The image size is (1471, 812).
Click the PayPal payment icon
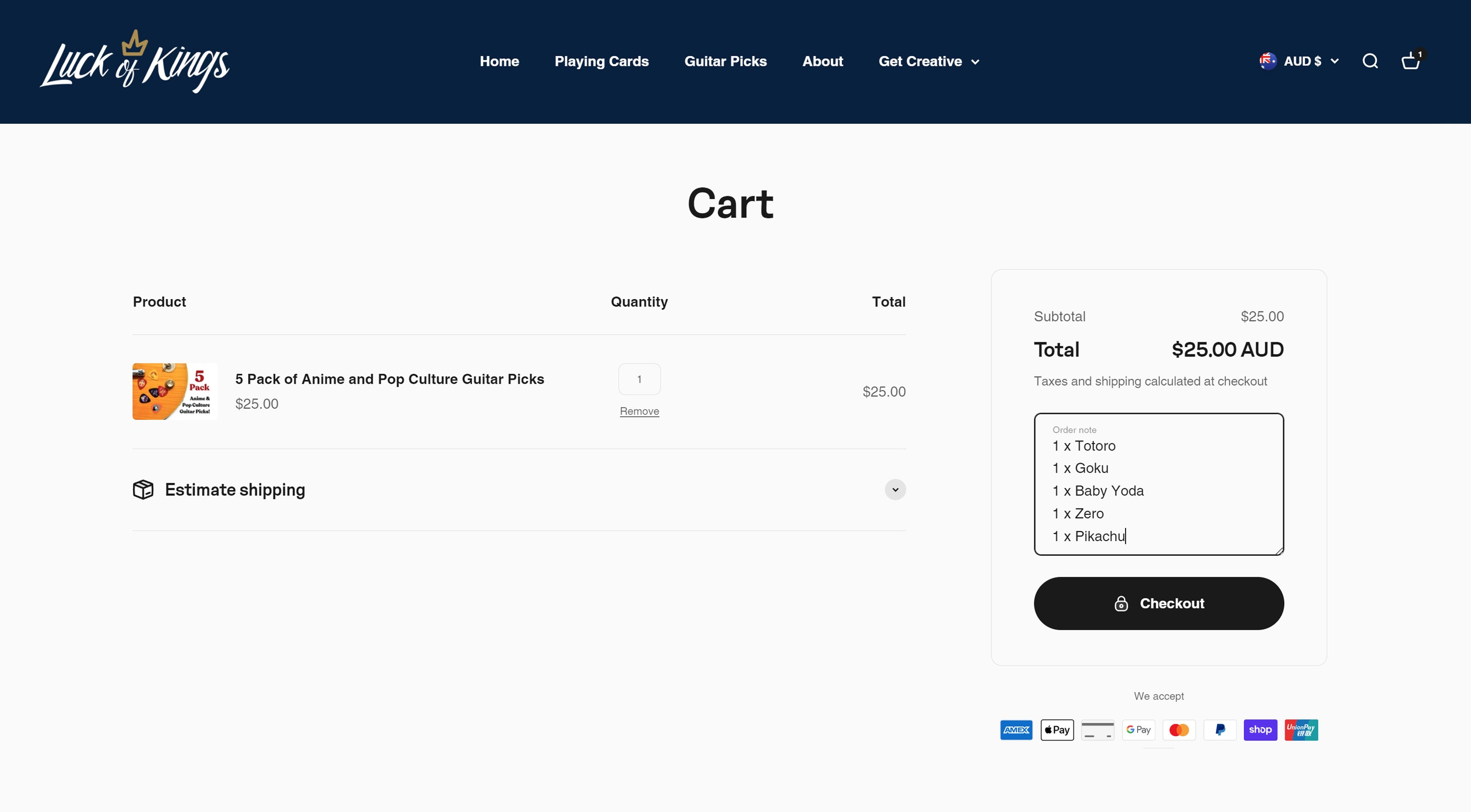[1220, 730]
